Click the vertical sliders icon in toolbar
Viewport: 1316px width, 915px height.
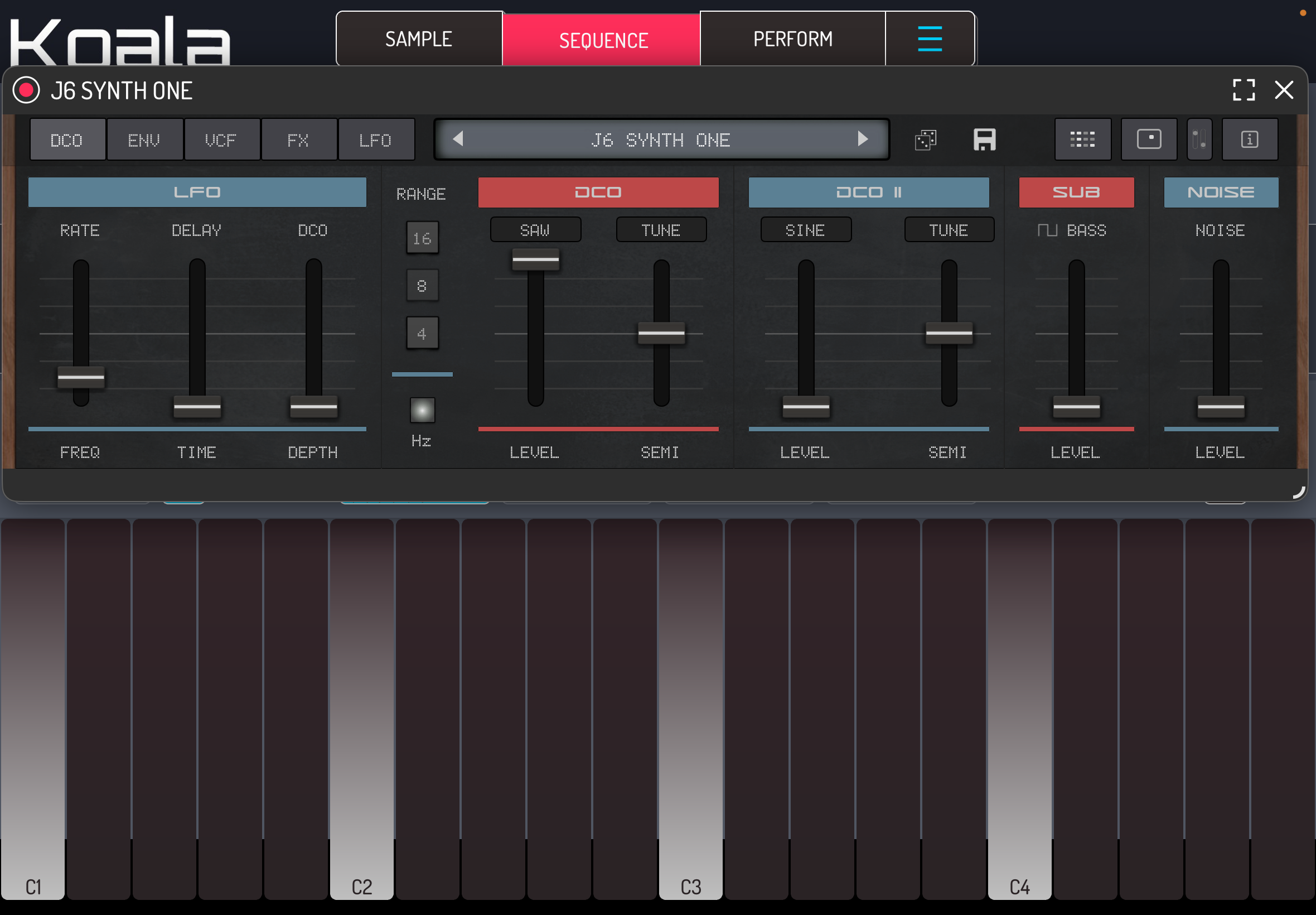(1198, 139)
